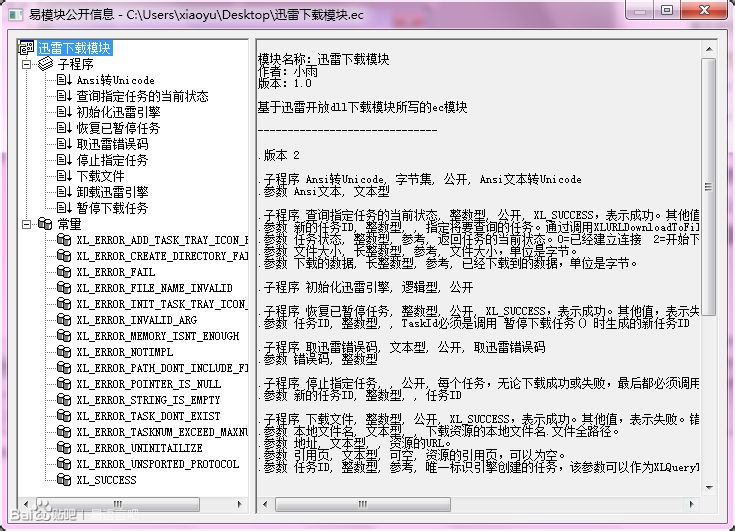Click the constant icon beside XL_SUCCESS
This screenshot has height=531, width=735.
click(x=64, y=479)
